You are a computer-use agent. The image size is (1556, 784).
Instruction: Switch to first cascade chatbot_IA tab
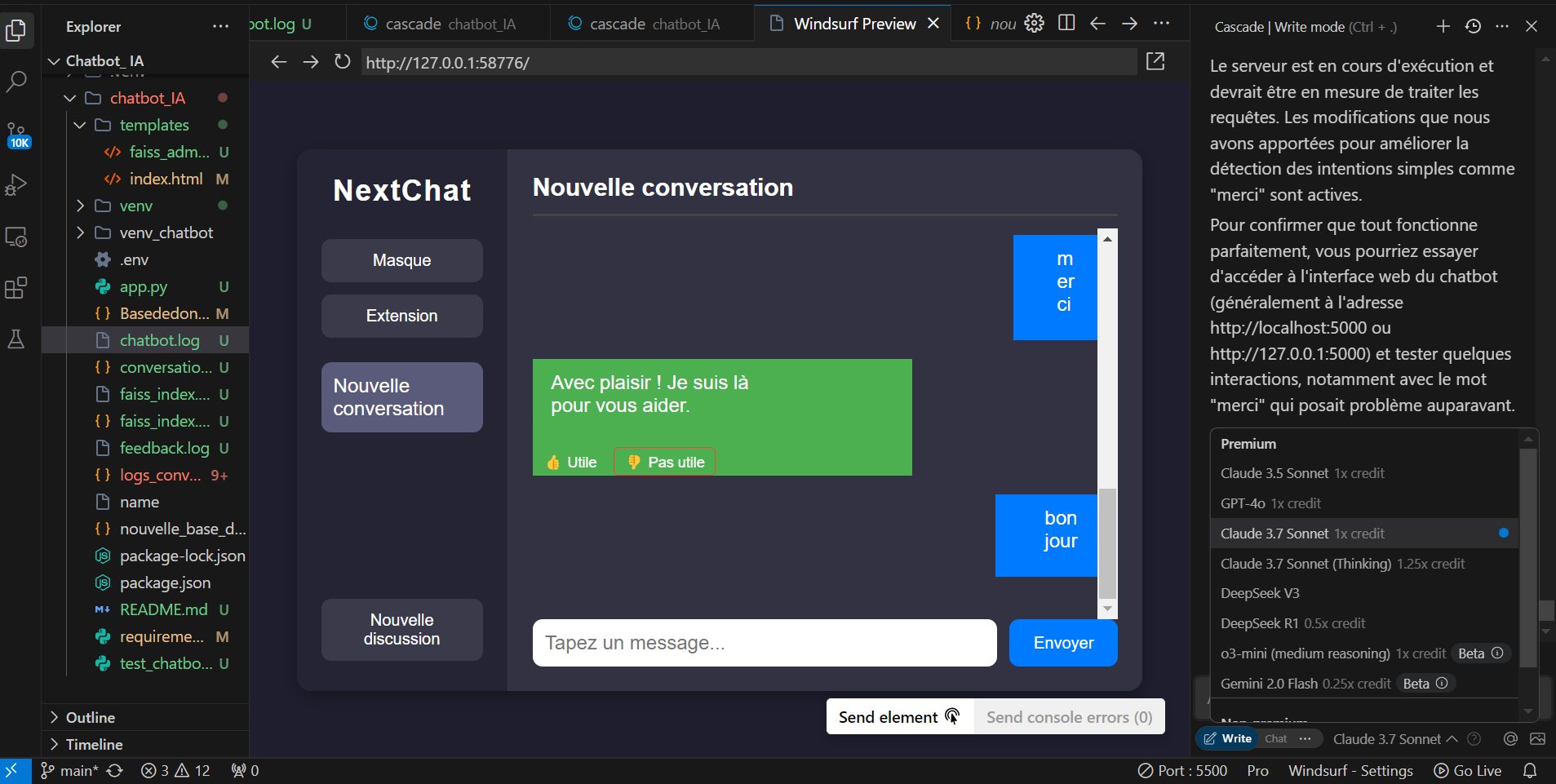448,24
